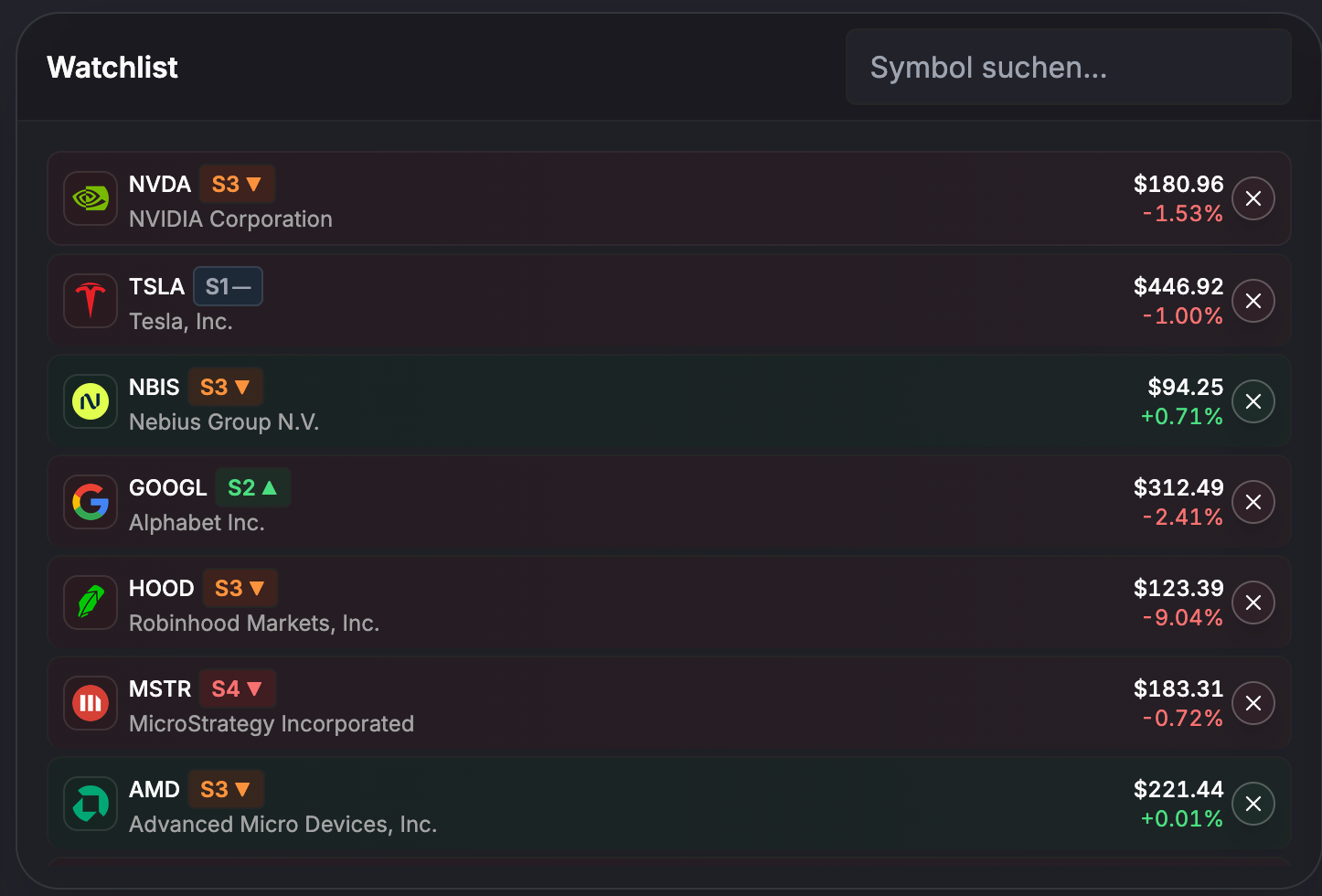This screenshot has height=896, width=1322.
Task: Click the NVIDIA logo icon
Action: pyautogui.click(x=91, y=198)
